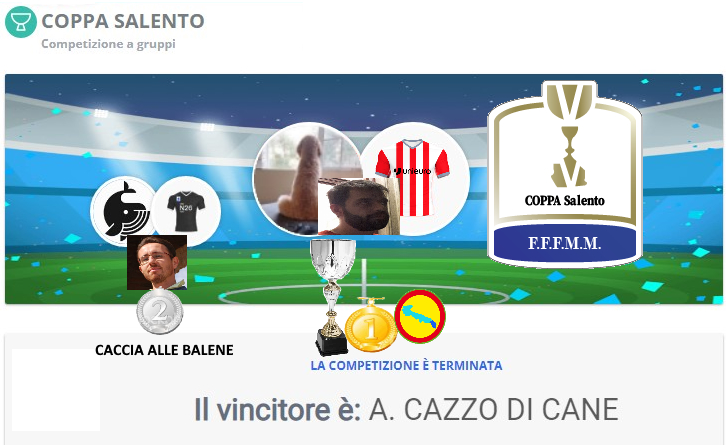Screen dimensions: 726x445
Task: Click LA COMPETIZIONE È TERMINATA text
Action: point(407,365)
